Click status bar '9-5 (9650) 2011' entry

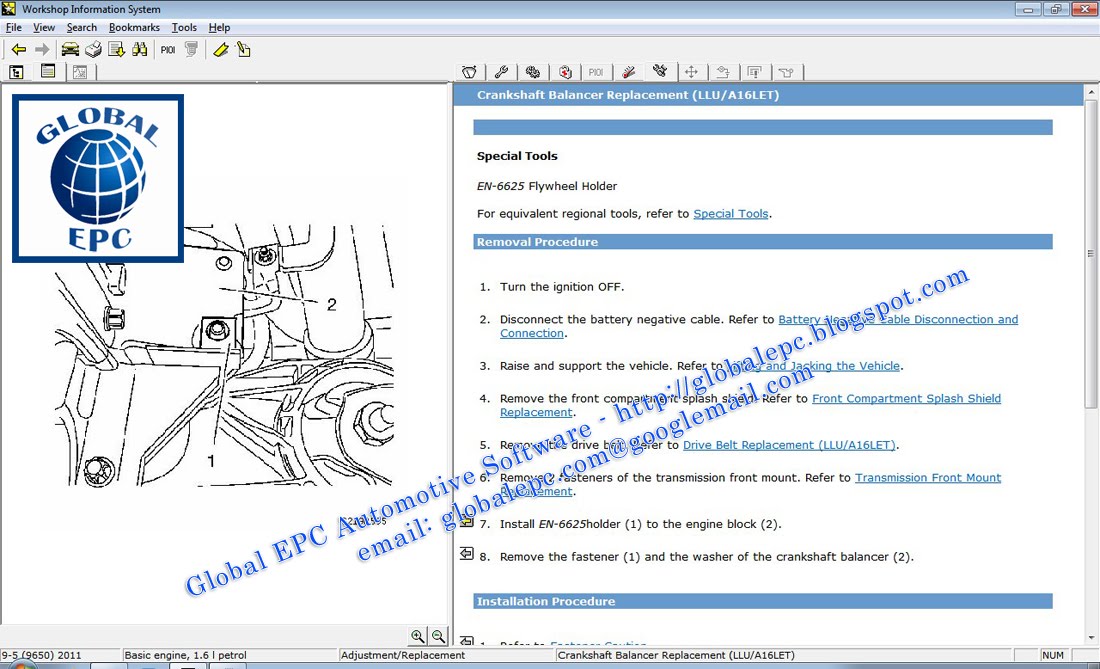tap(60, 655)
